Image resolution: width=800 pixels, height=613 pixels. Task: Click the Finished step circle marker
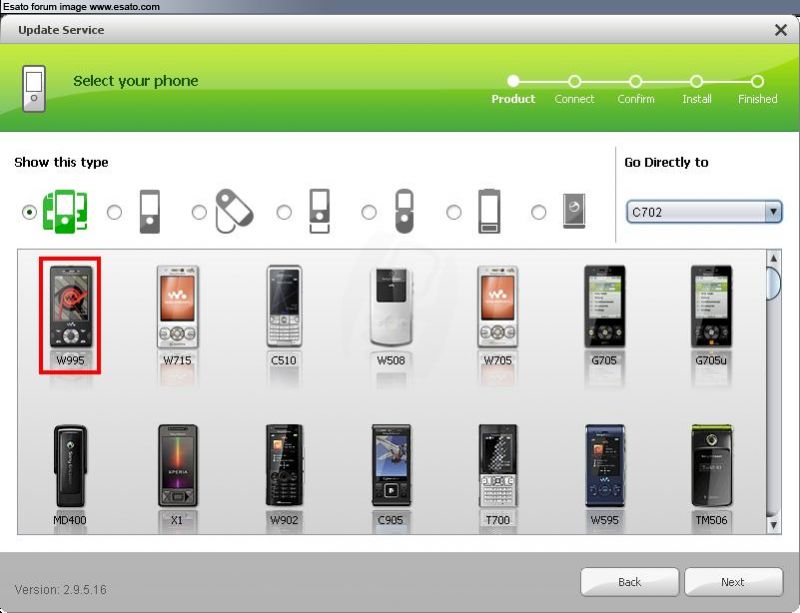pos(758,81)
